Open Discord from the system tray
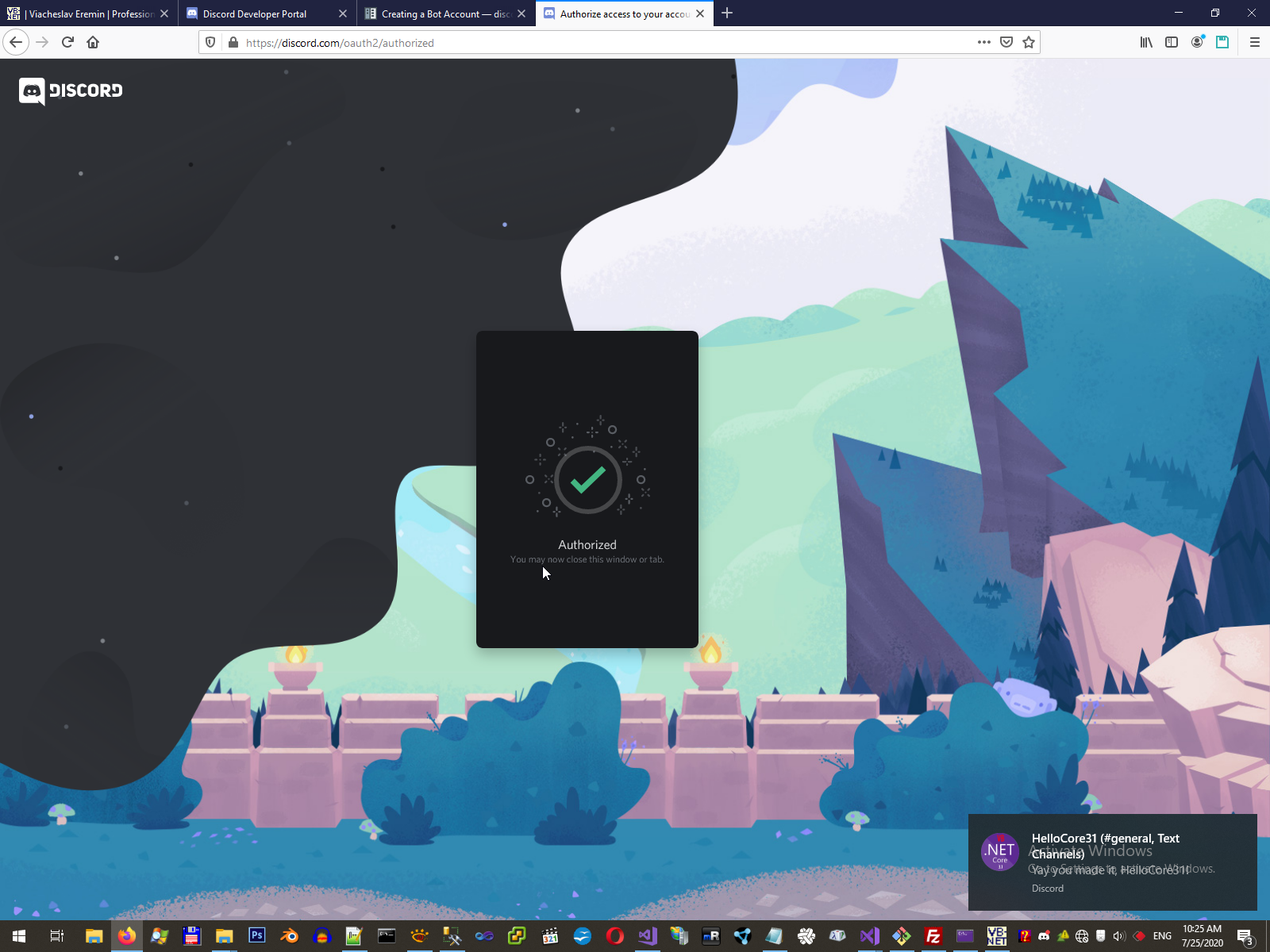Viewport: 1270px width, 952px height. [1044, 936]
